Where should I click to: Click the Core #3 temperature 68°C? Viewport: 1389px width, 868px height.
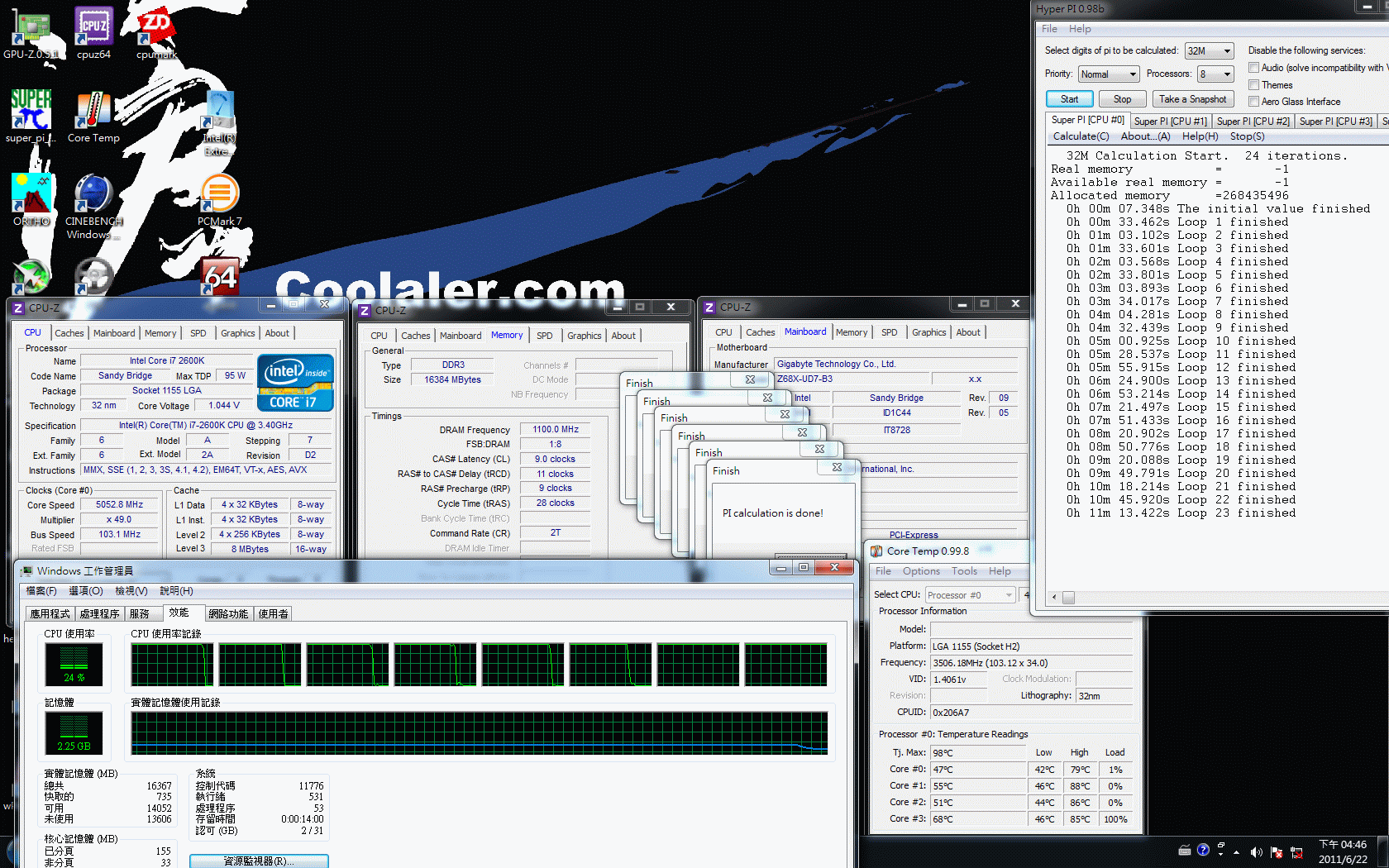tap(978, 819)
